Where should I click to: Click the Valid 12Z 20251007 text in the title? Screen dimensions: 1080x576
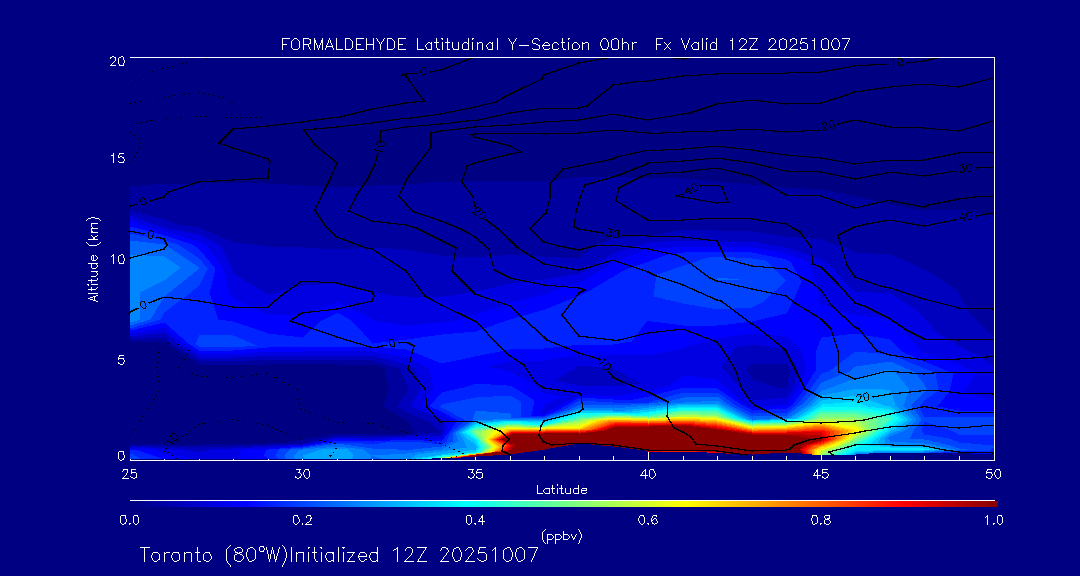[764, 44]
